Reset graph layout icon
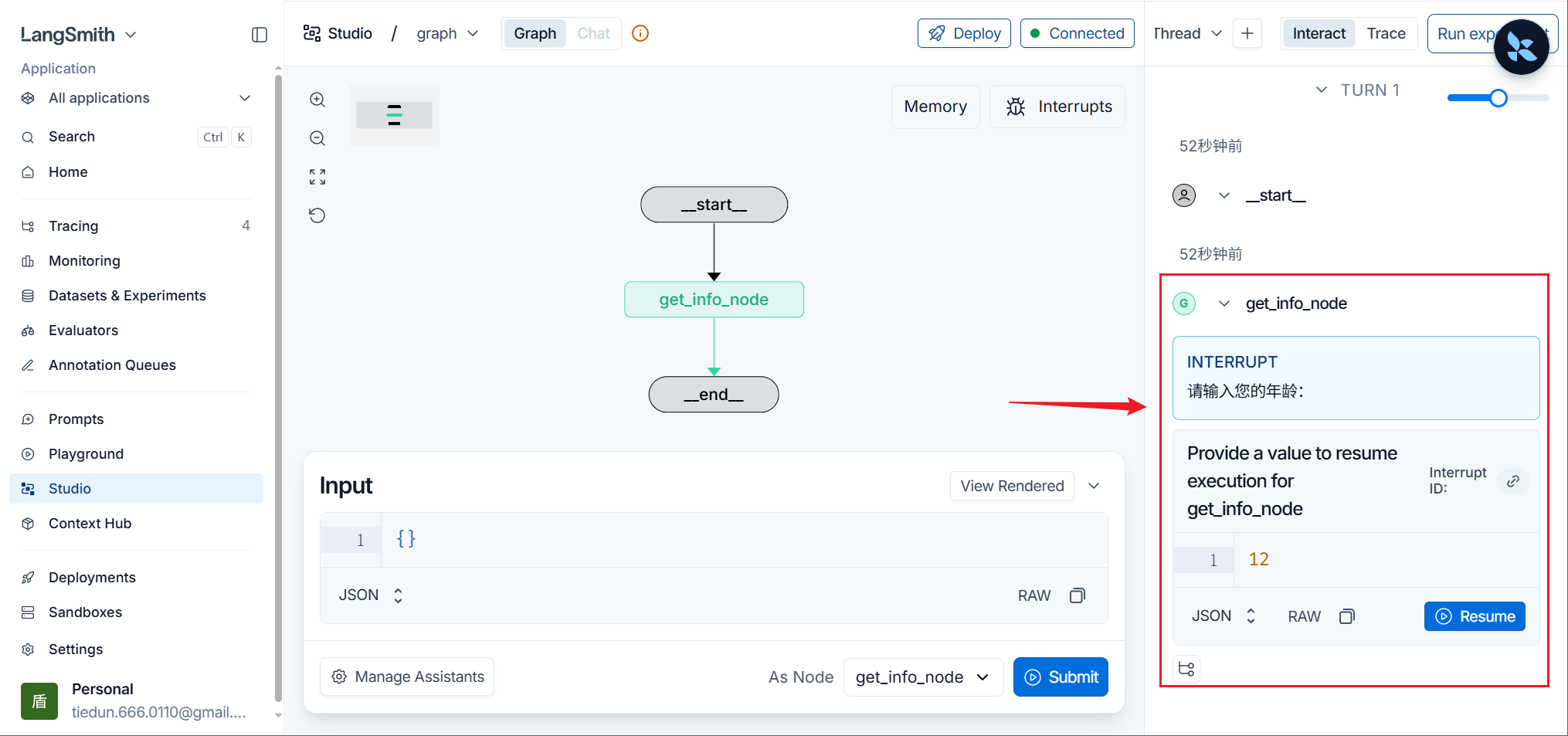Image resolution: width=1568 pixels, height=736 pixels. click(x=317, y=215)
